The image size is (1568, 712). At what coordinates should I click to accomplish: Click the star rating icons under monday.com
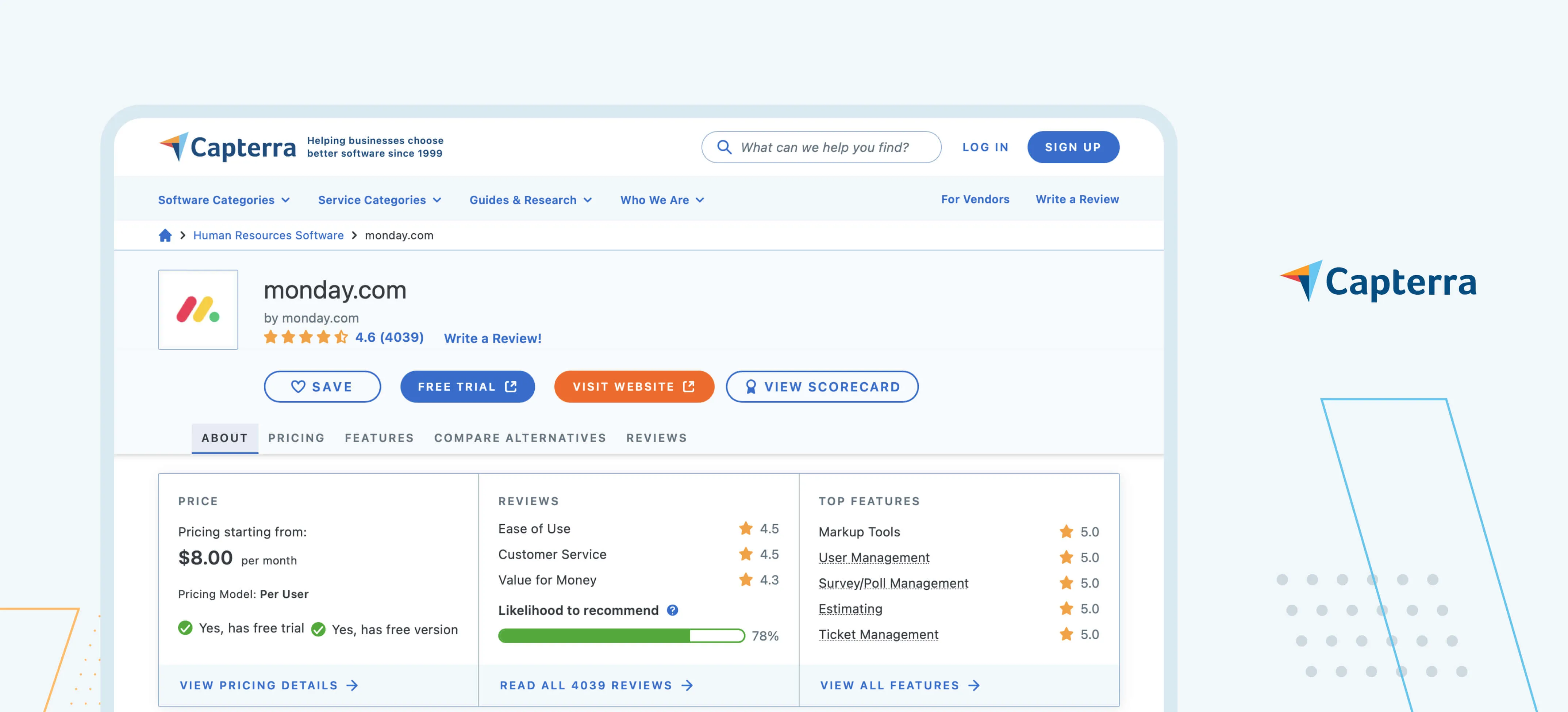click(305, 337)
